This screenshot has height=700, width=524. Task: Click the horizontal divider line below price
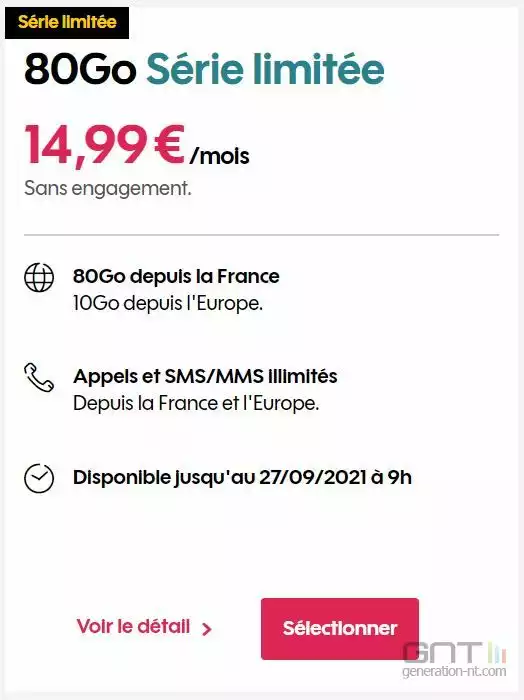262,234
